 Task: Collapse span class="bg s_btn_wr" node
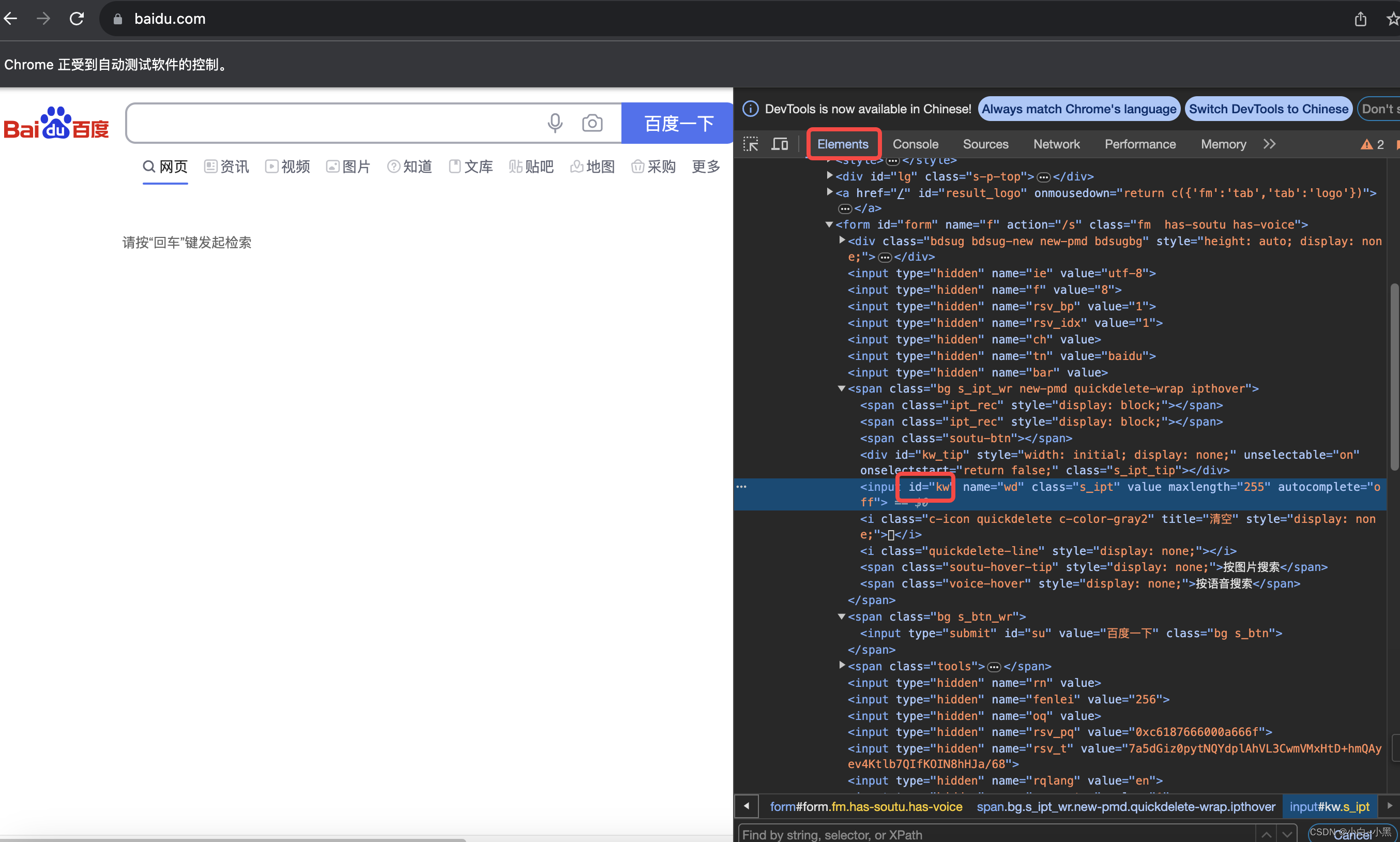[842, 616]
